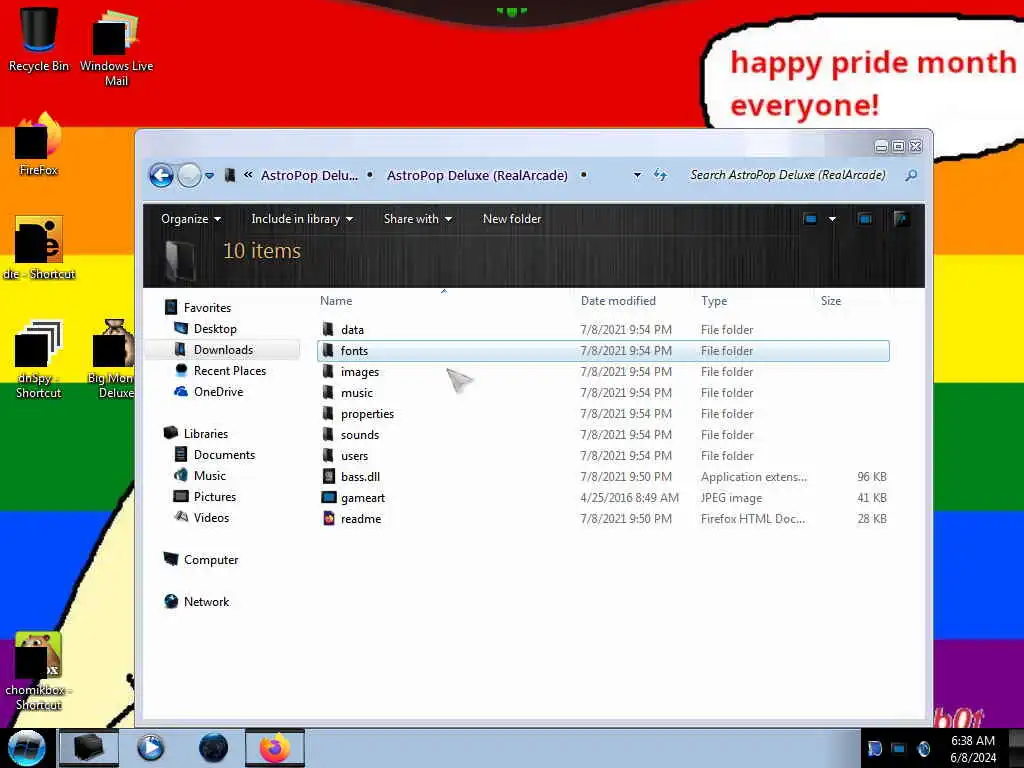Viewport: 1024px width, 768px height.
Task: Open the Share with menu
Action: 417,219
